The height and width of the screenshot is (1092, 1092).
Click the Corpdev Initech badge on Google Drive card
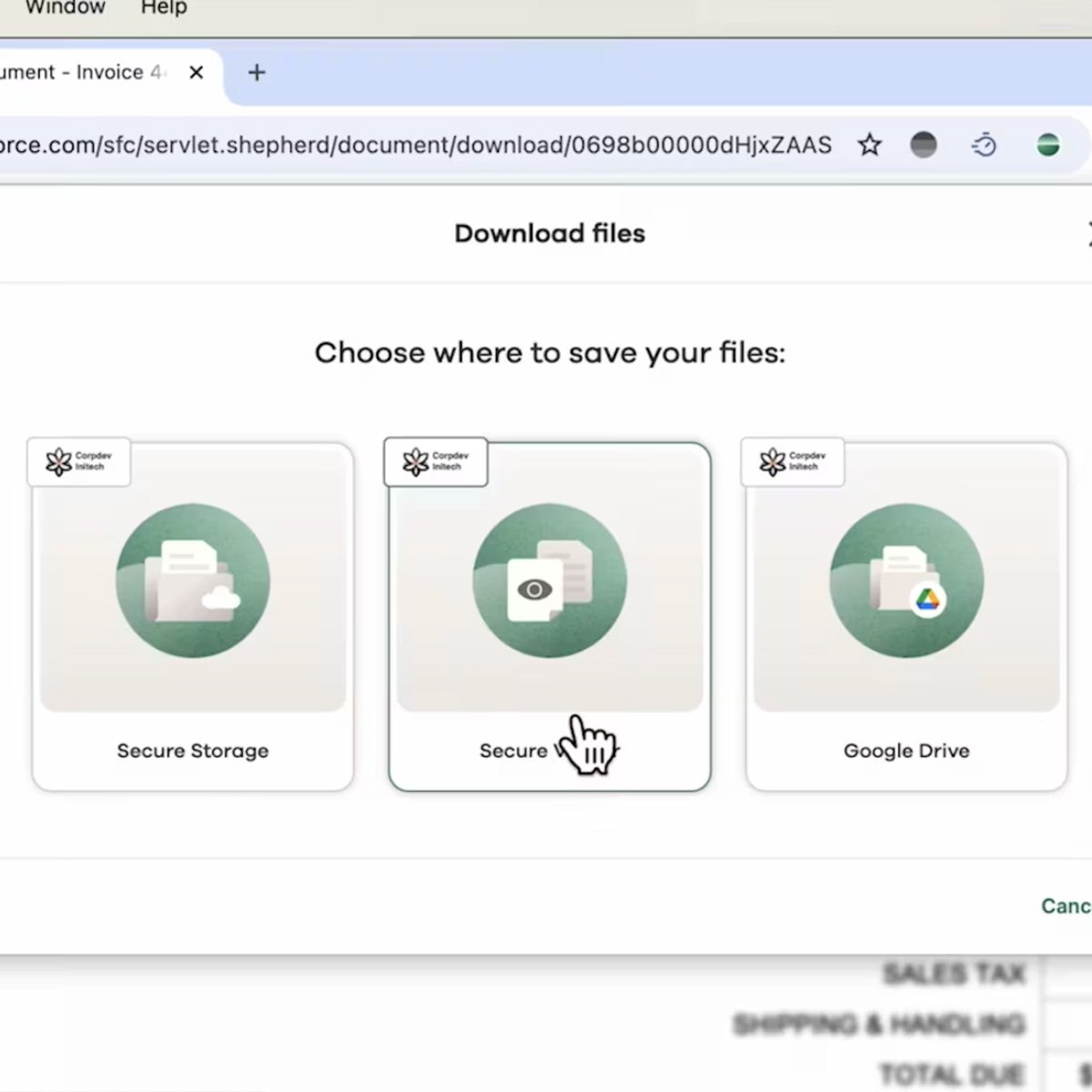[793, 461]
